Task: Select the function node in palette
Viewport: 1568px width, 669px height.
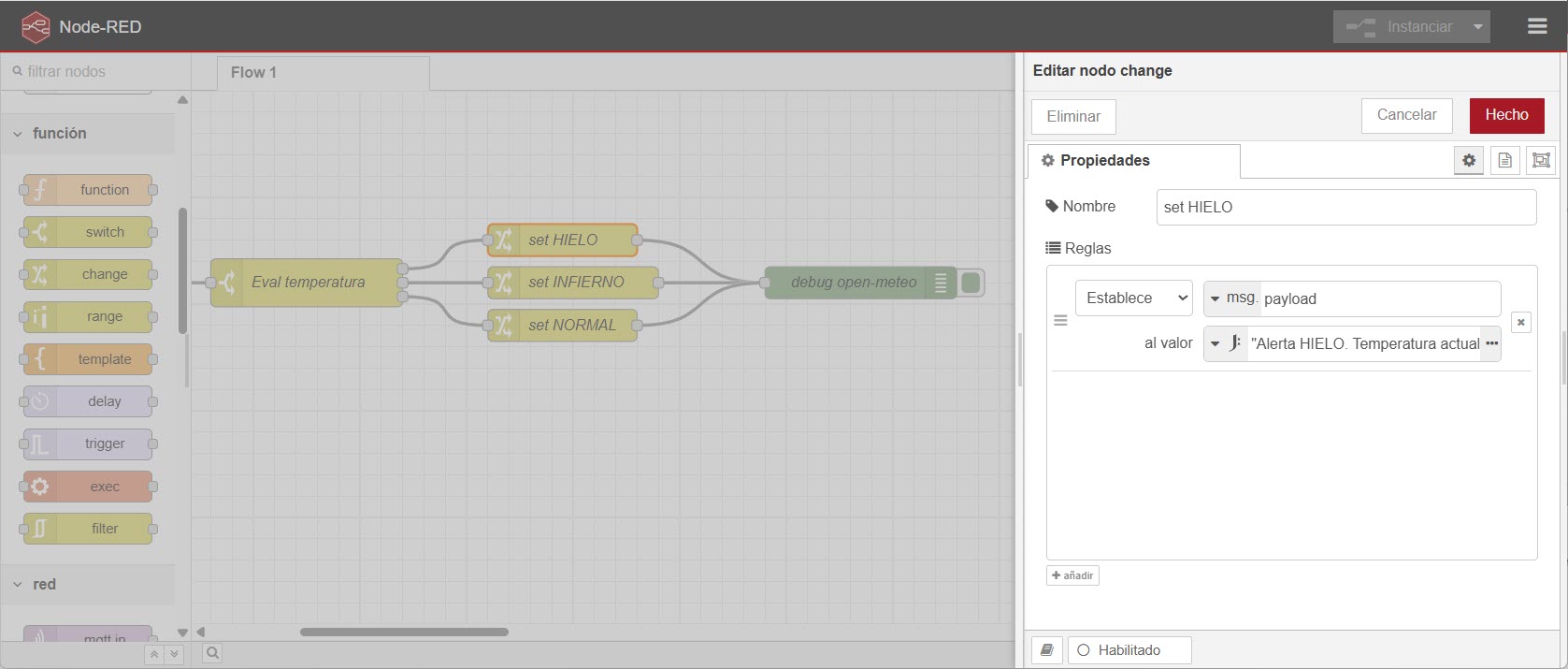Action: tap(88, 190)
